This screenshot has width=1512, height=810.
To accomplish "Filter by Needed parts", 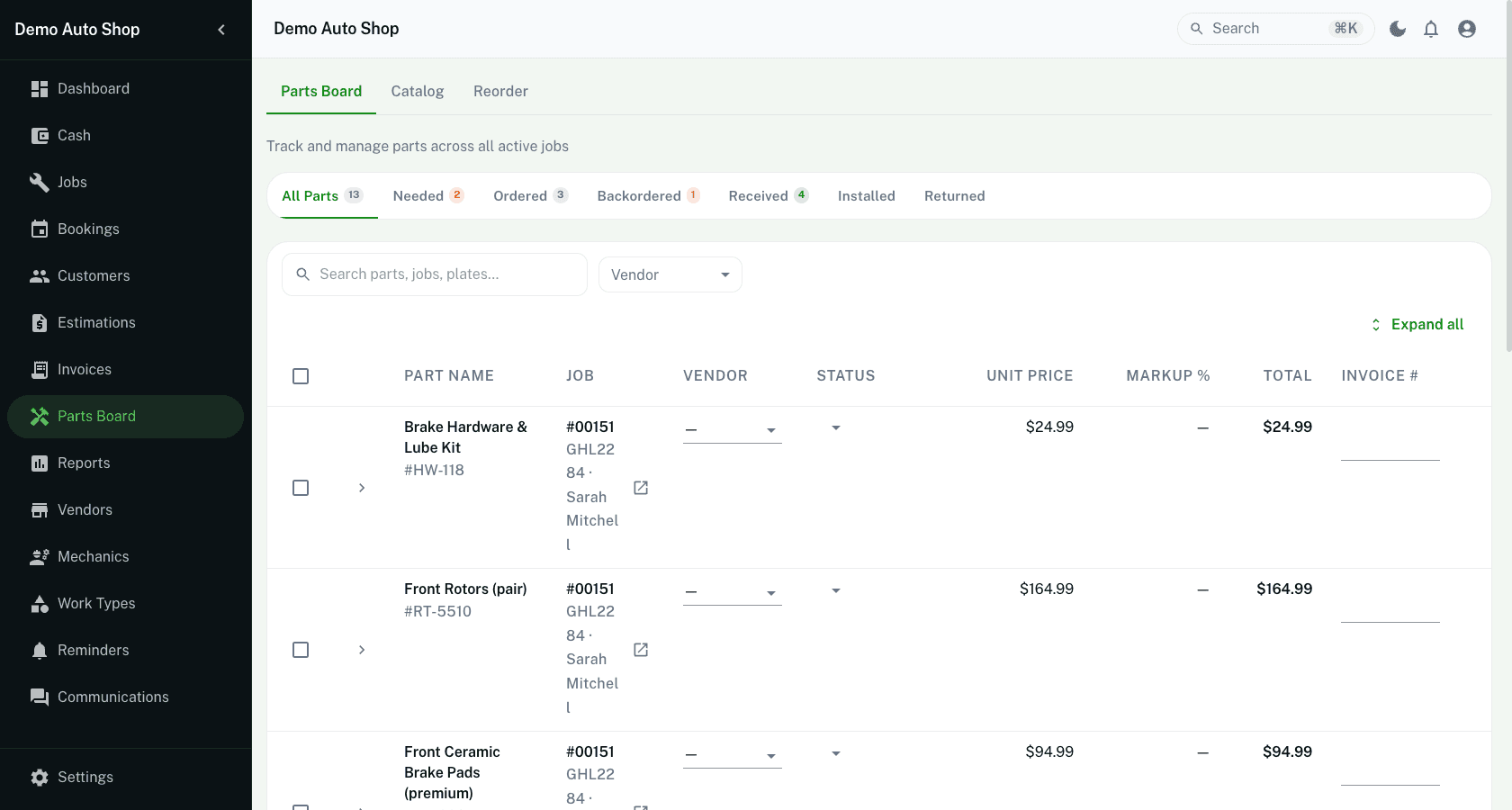I will pyautogui.click(x=428, y=195).
